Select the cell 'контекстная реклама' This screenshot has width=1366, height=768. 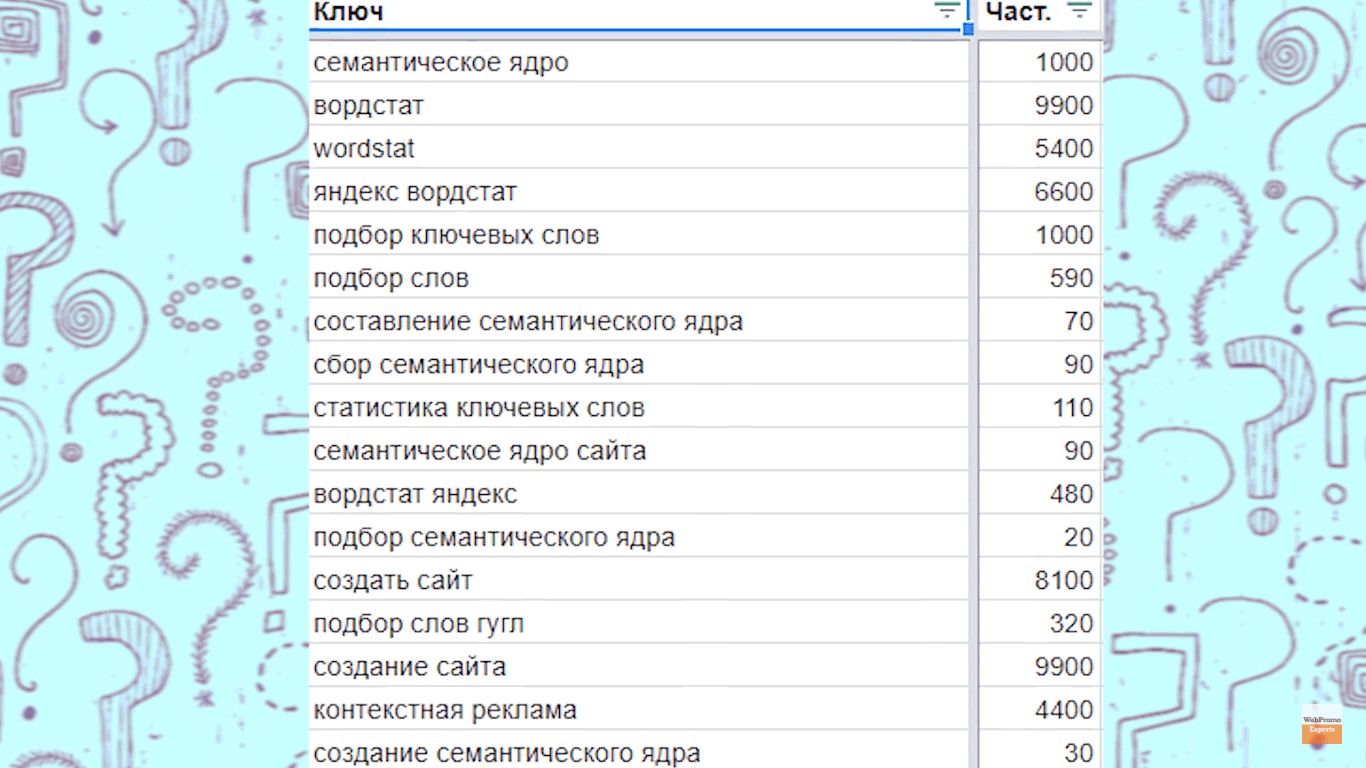(x=639, y=710)
